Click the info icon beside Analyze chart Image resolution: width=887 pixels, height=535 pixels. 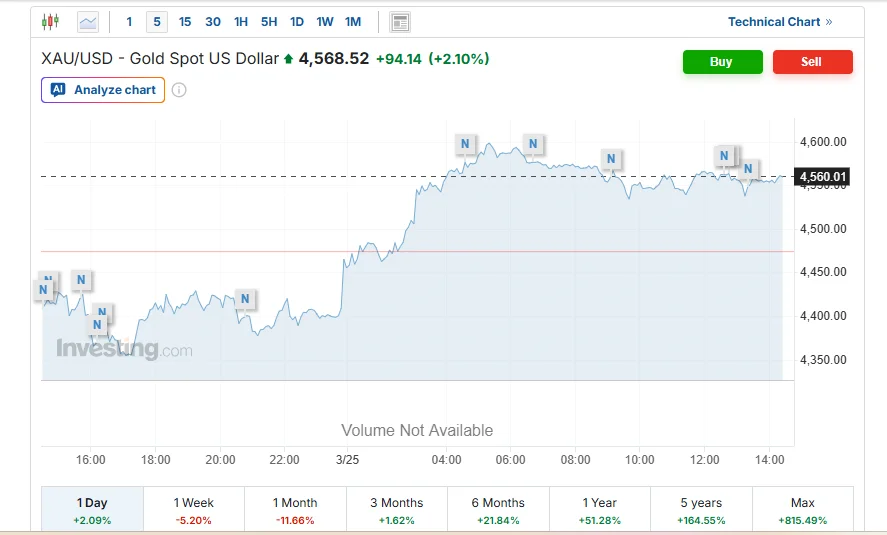tap(179, 90)
